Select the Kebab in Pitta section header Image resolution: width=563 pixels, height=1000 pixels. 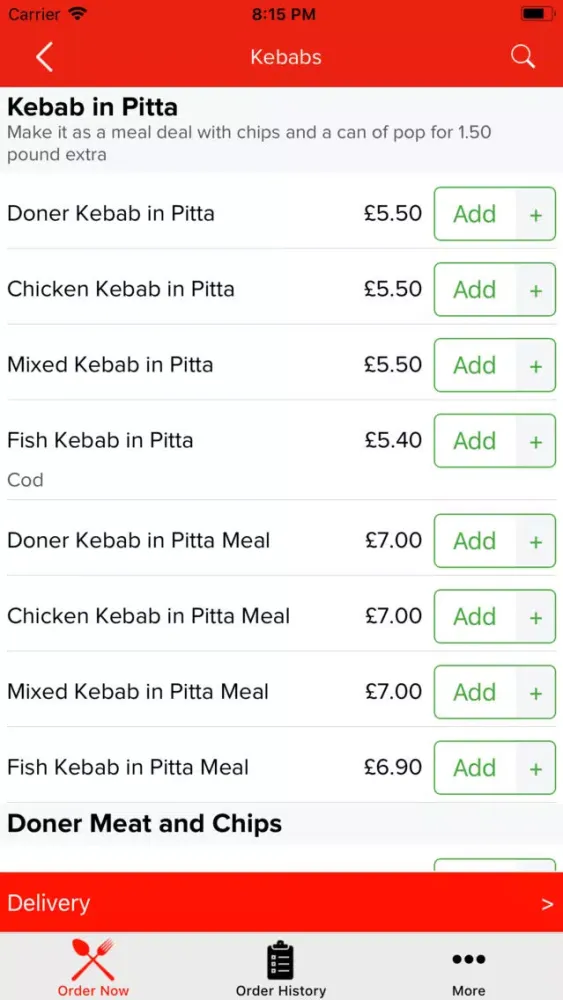[92, 107]
